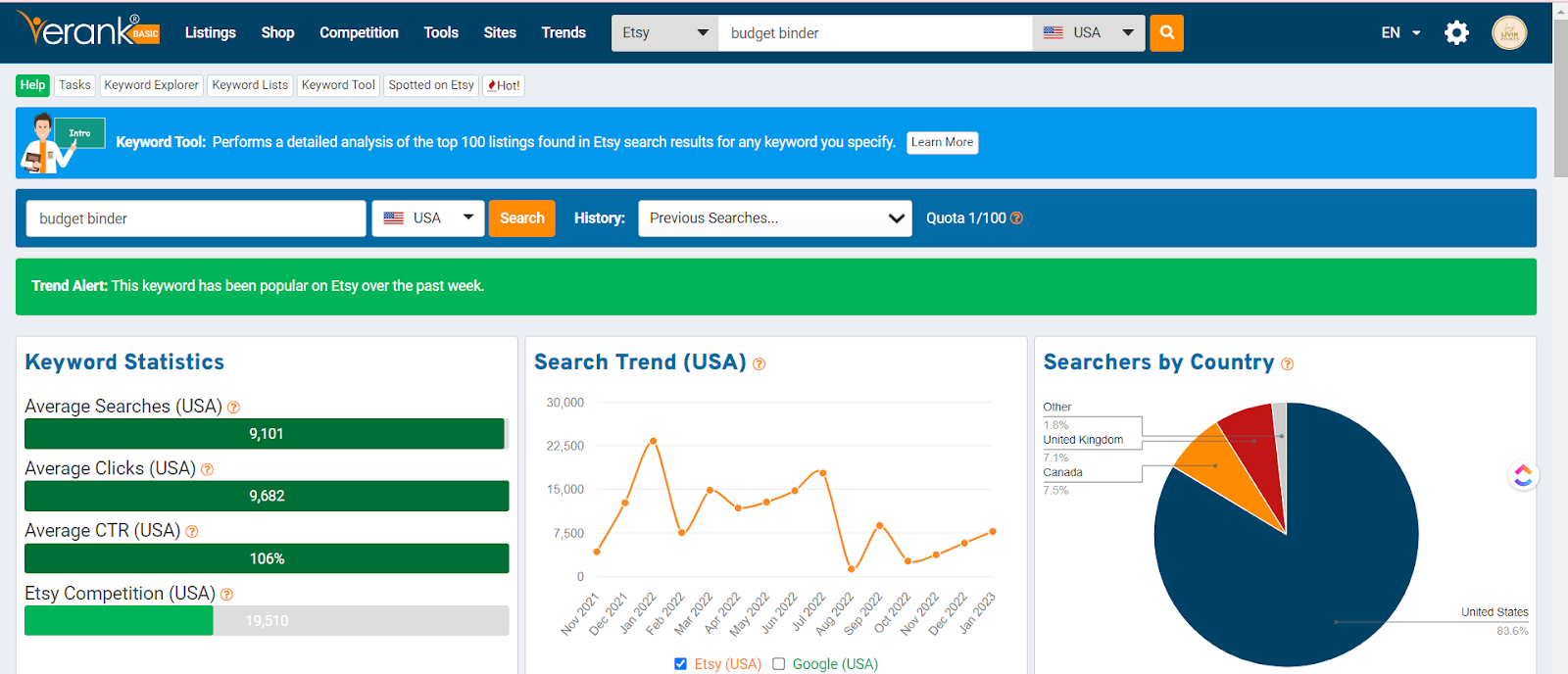The width and height of the screenshot is (1568, 674).
Task: Click the Quota 1/100 text
Action: pyautogui.click(x=966, y=218)
